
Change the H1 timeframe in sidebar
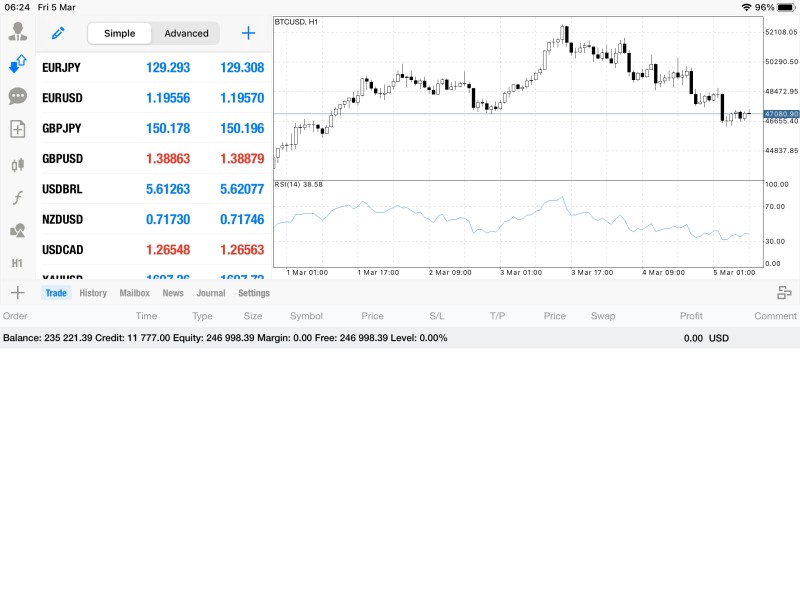[17, 263]
